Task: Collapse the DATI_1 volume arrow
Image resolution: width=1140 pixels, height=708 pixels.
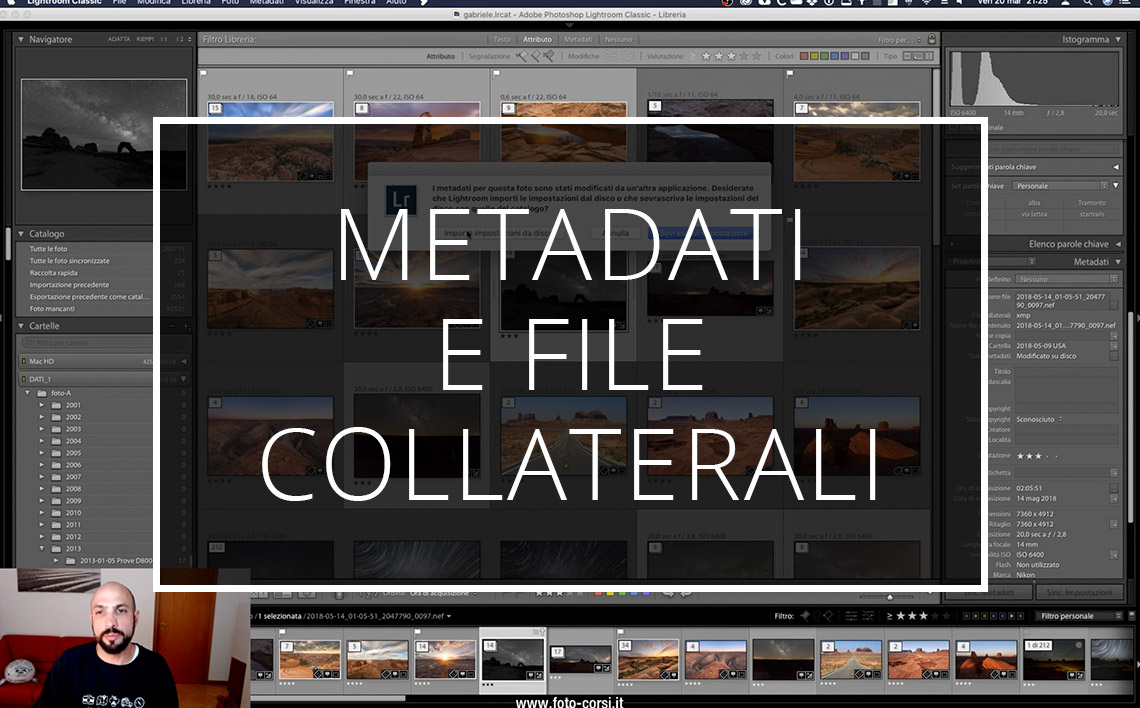Action: tap(183, 379)
